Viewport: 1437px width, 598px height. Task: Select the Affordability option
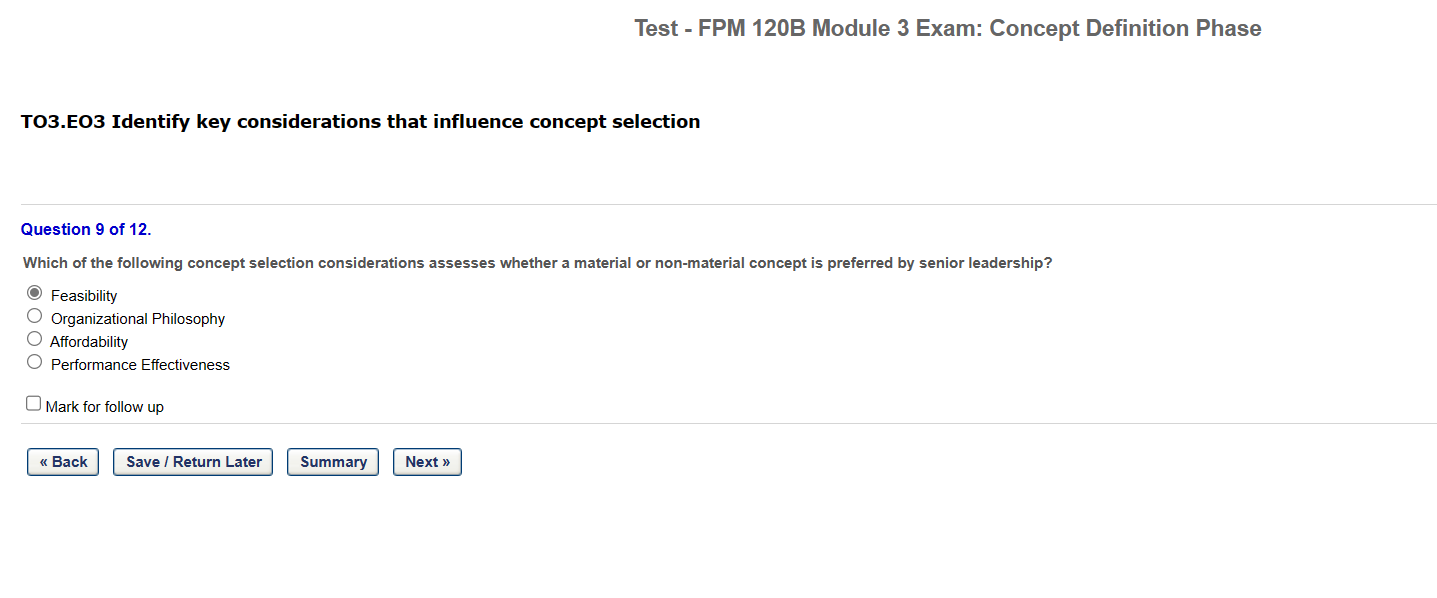tap(34, 338)
